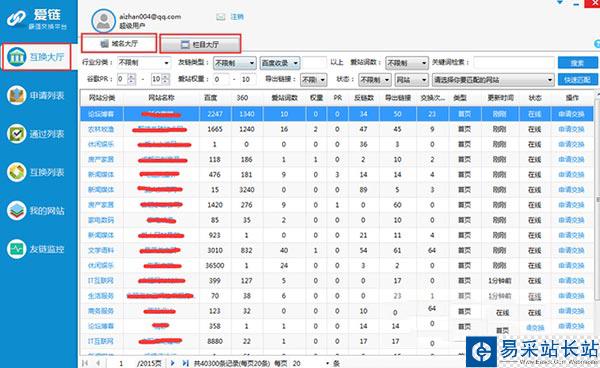The width and height of the screenshot is (600, 368).
Task: Click 申请交换 in the row with 百度 2247
Action: tap(571, 114)
